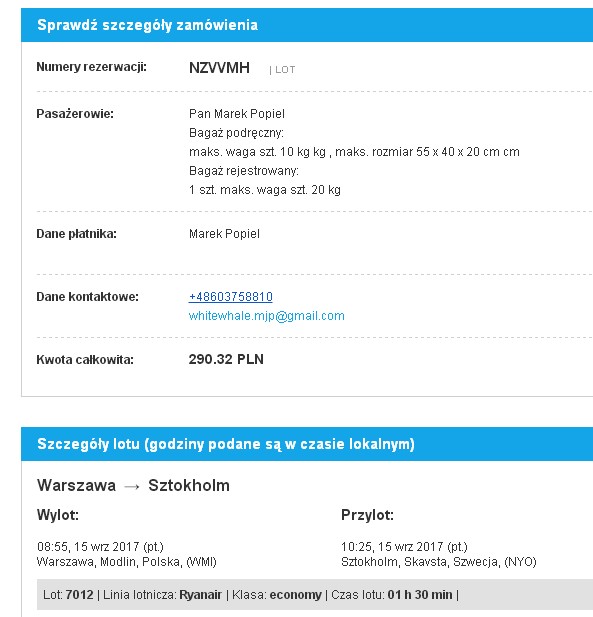The image size is (593, 617).
Task: Open the whitewhale.mjp@gmail.com email link
Action: [x=267, y=316]
